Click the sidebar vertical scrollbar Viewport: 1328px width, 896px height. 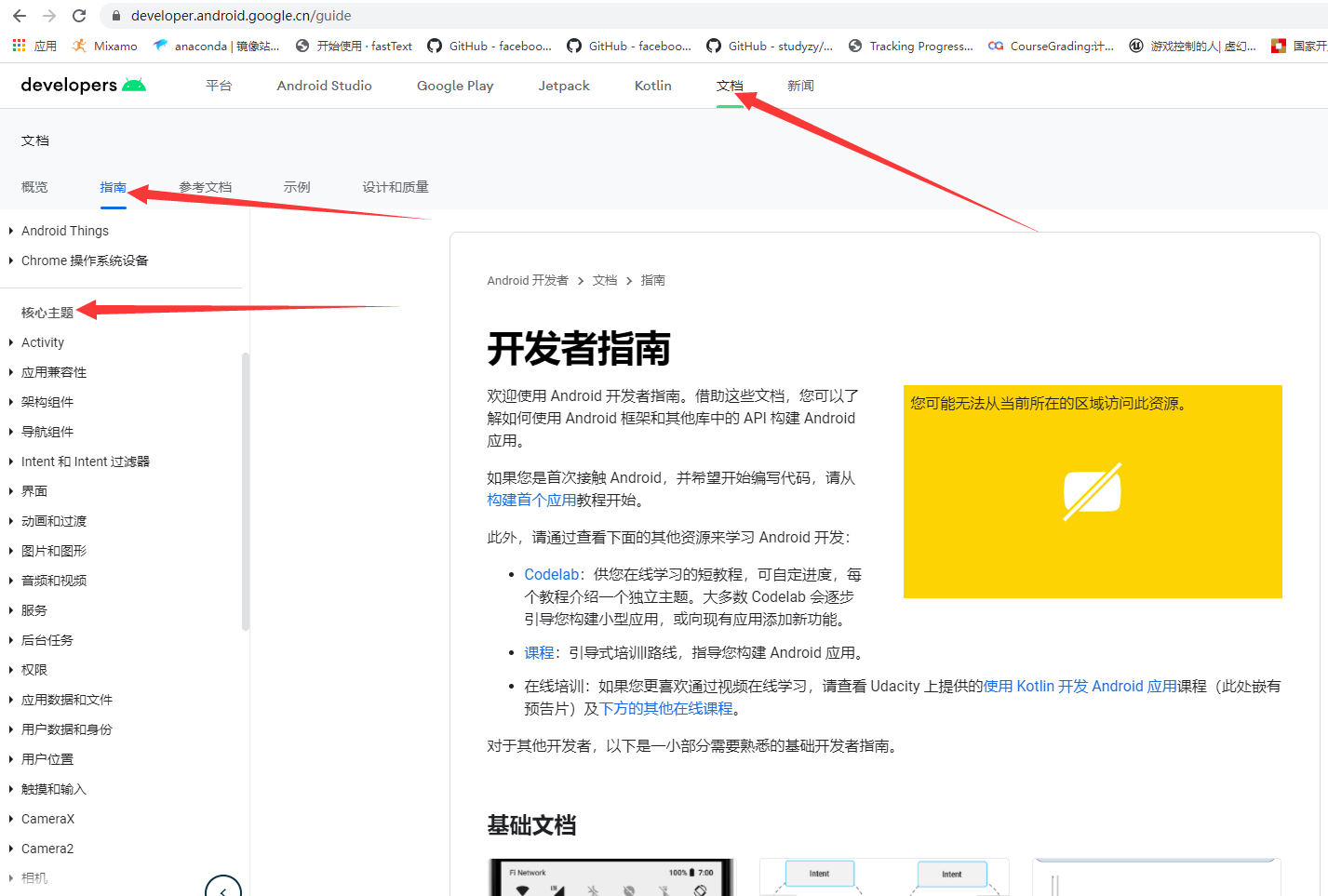pos(246,491)
